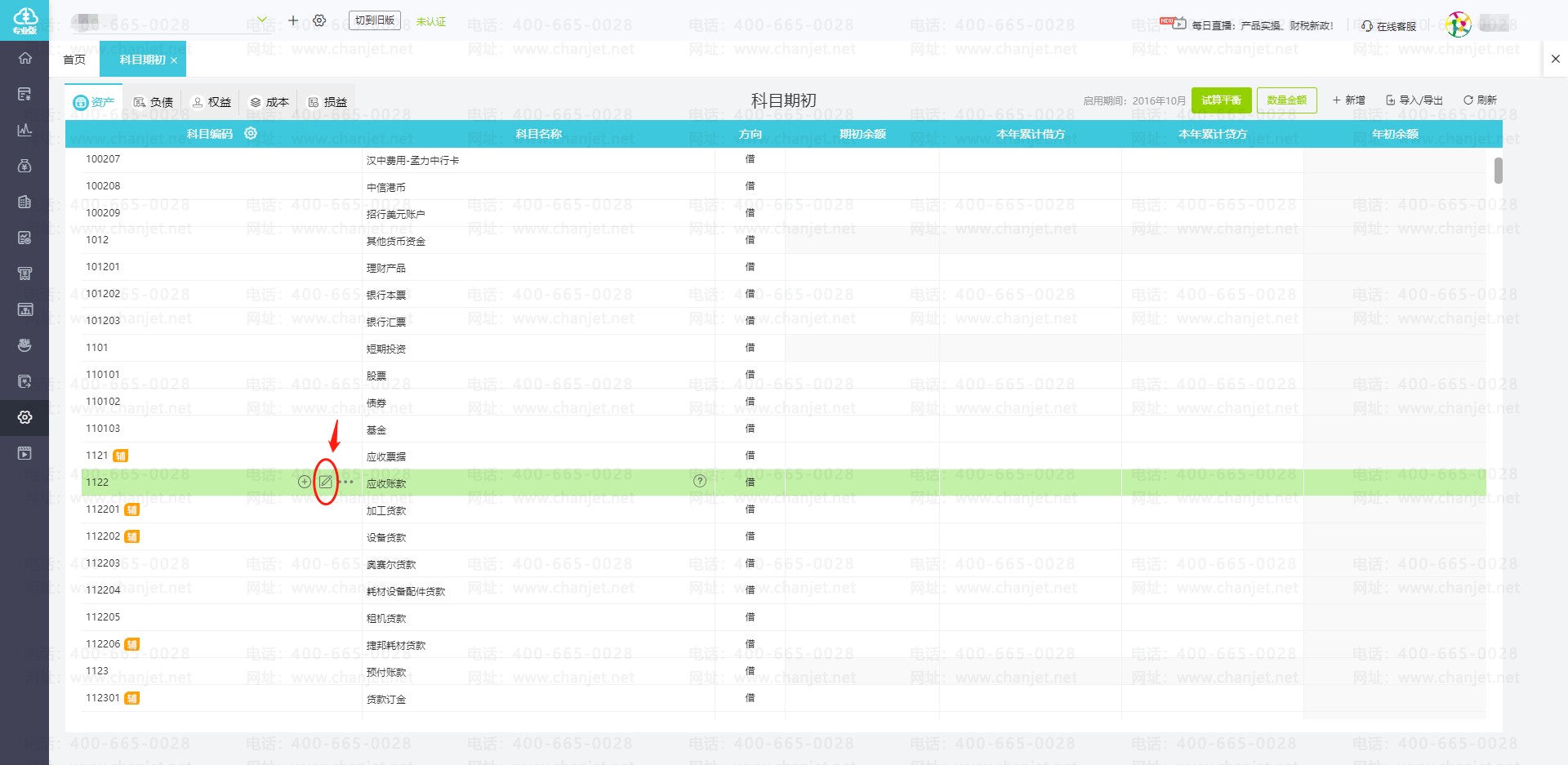Open 在线客服 online support
Viewport: 1568px width, 765px height.
click(x=1388, y=25)
